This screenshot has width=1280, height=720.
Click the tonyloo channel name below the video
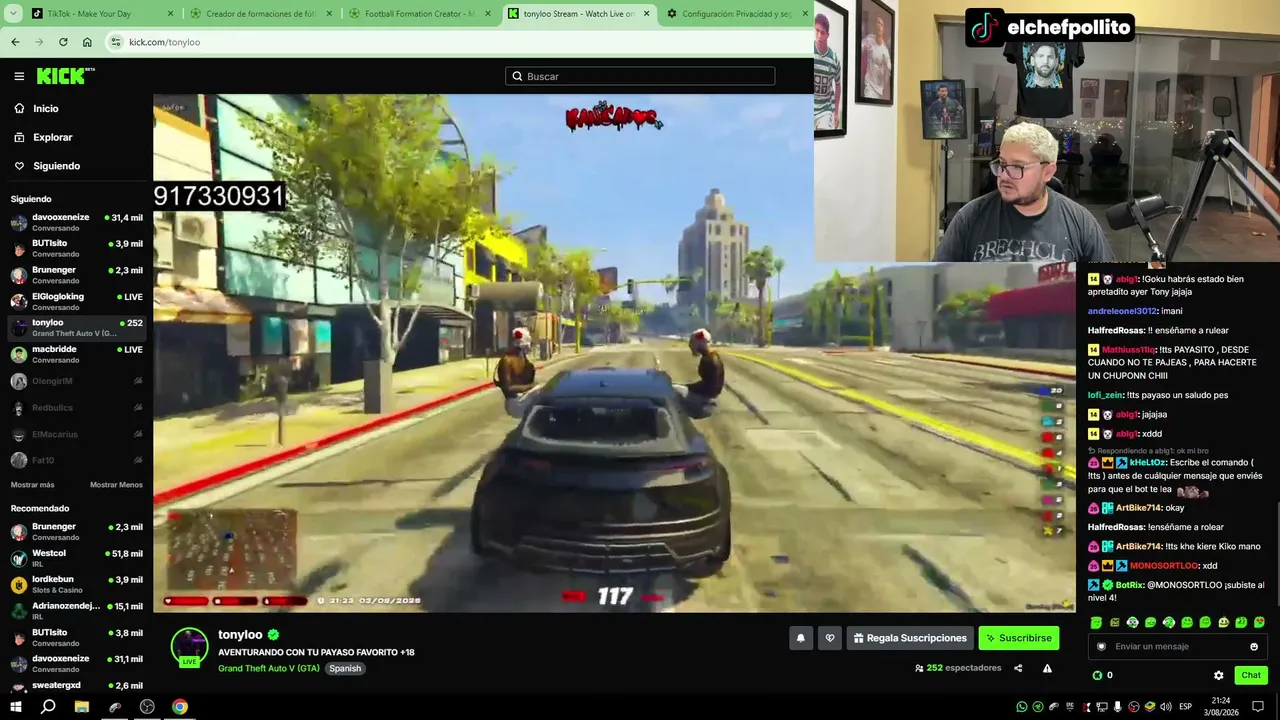click(240, 635)
